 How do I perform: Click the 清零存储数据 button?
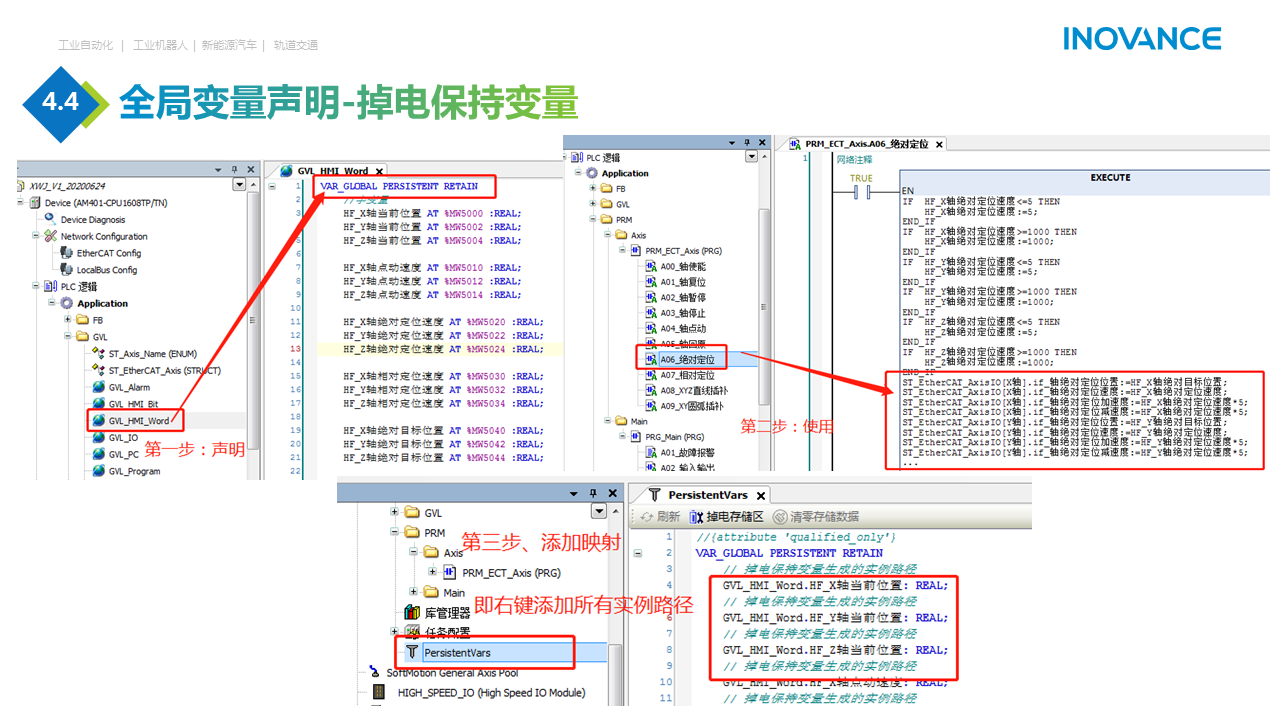tap(816, 517)
